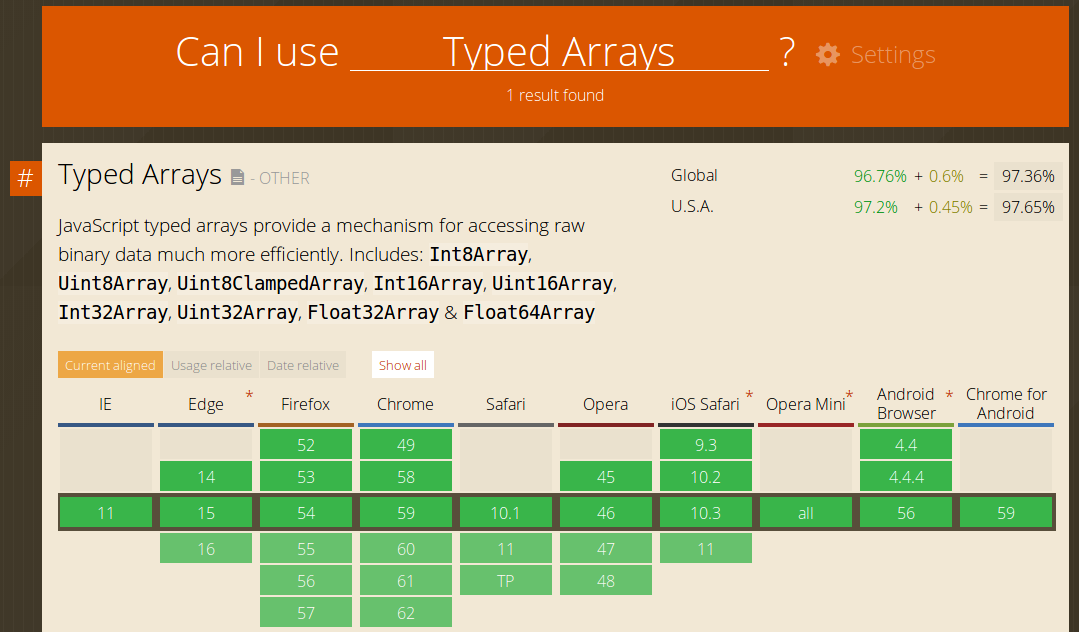This screenshot has width=1079, height=632.
Task: Open the Settings link in header
Action: [892, 55]
